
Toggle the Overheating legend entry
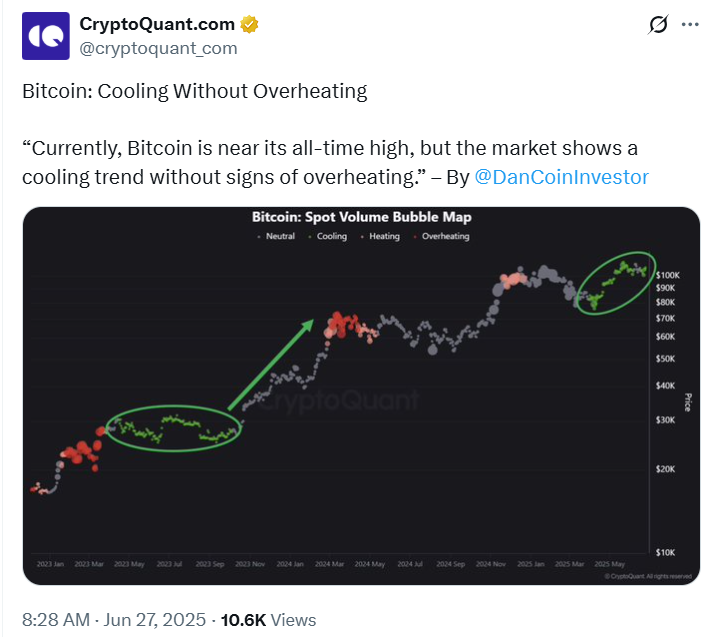(x=441, y=236)
